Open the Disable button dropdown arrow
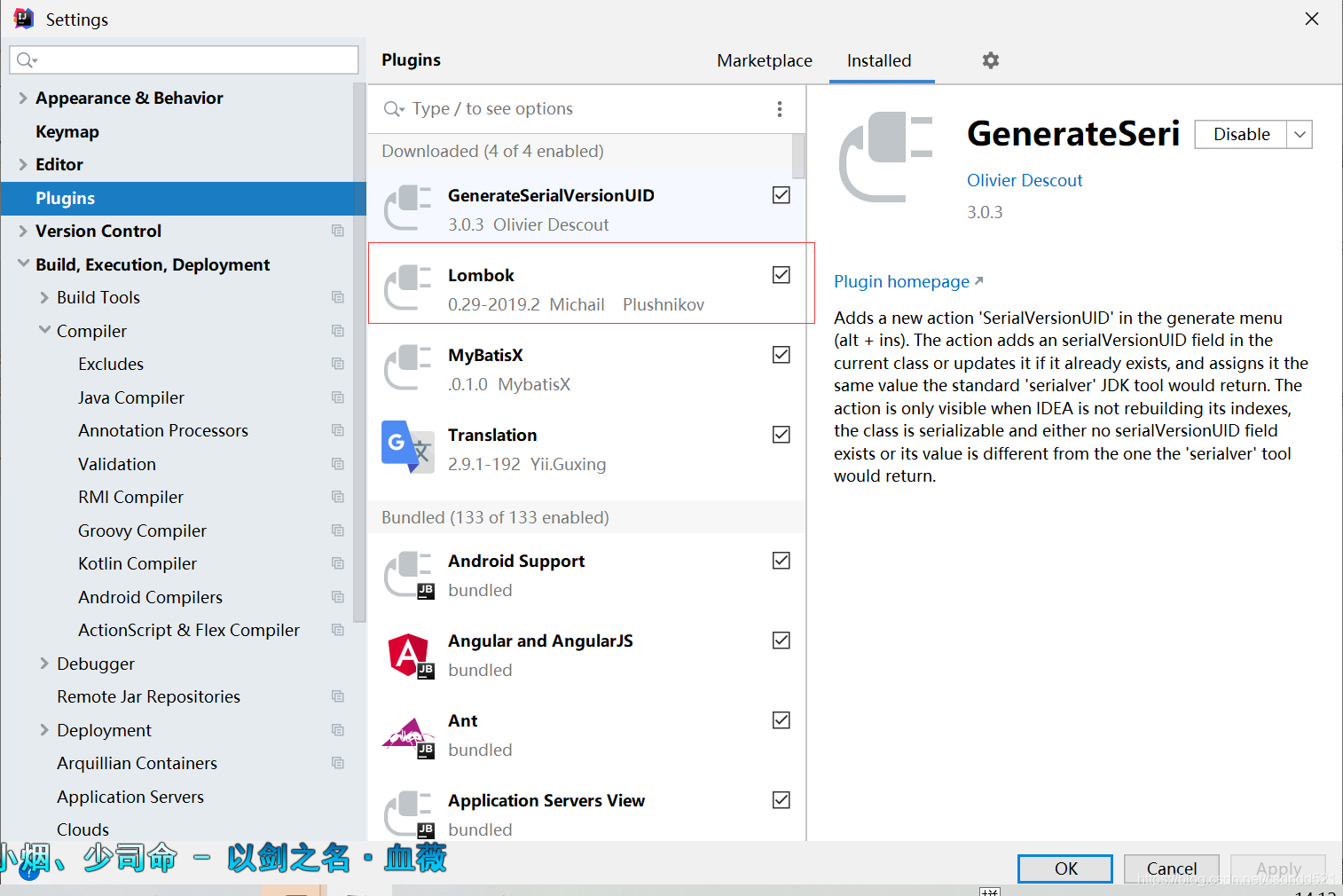The image size is (1343, 896). coord(1300,135)
